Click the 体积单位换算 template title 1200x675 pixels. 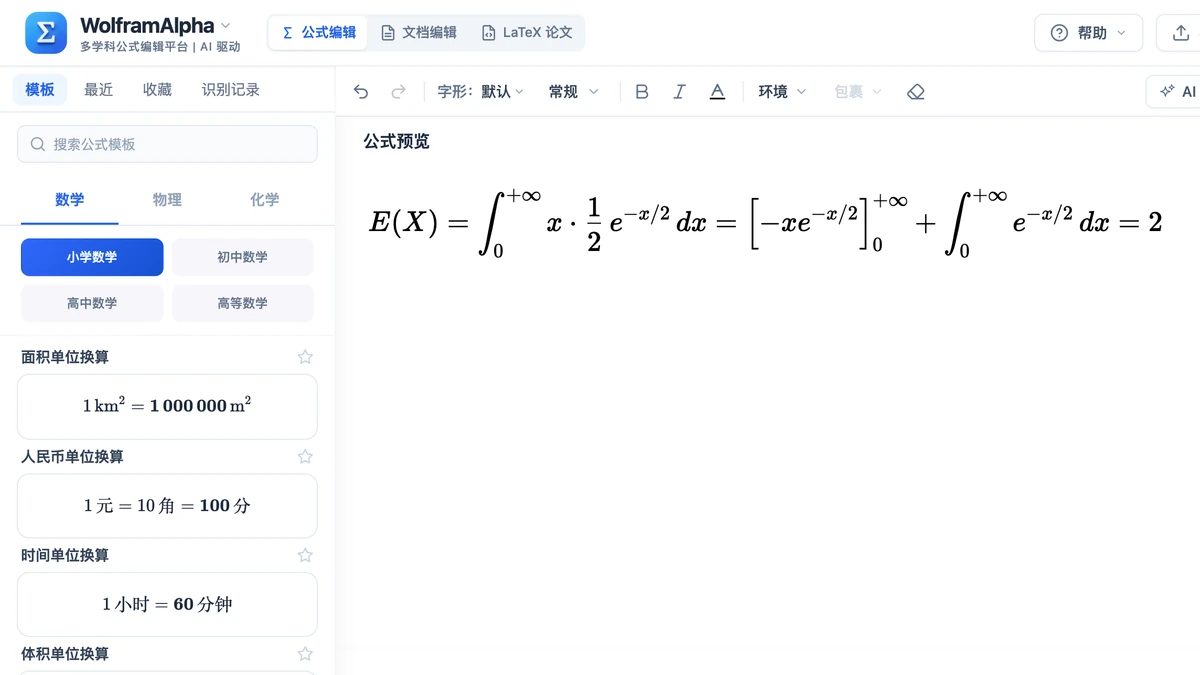pos(65,654)
